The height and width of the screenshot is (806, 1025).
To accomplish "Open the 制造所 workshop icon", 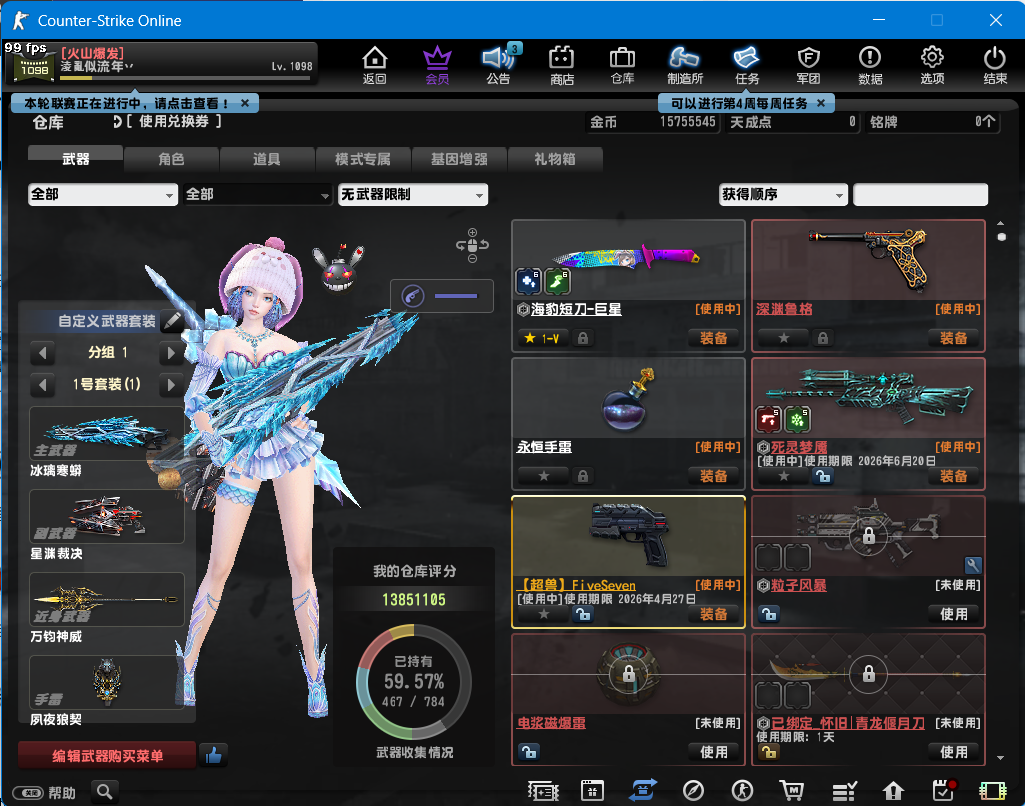I will [684, 65].
